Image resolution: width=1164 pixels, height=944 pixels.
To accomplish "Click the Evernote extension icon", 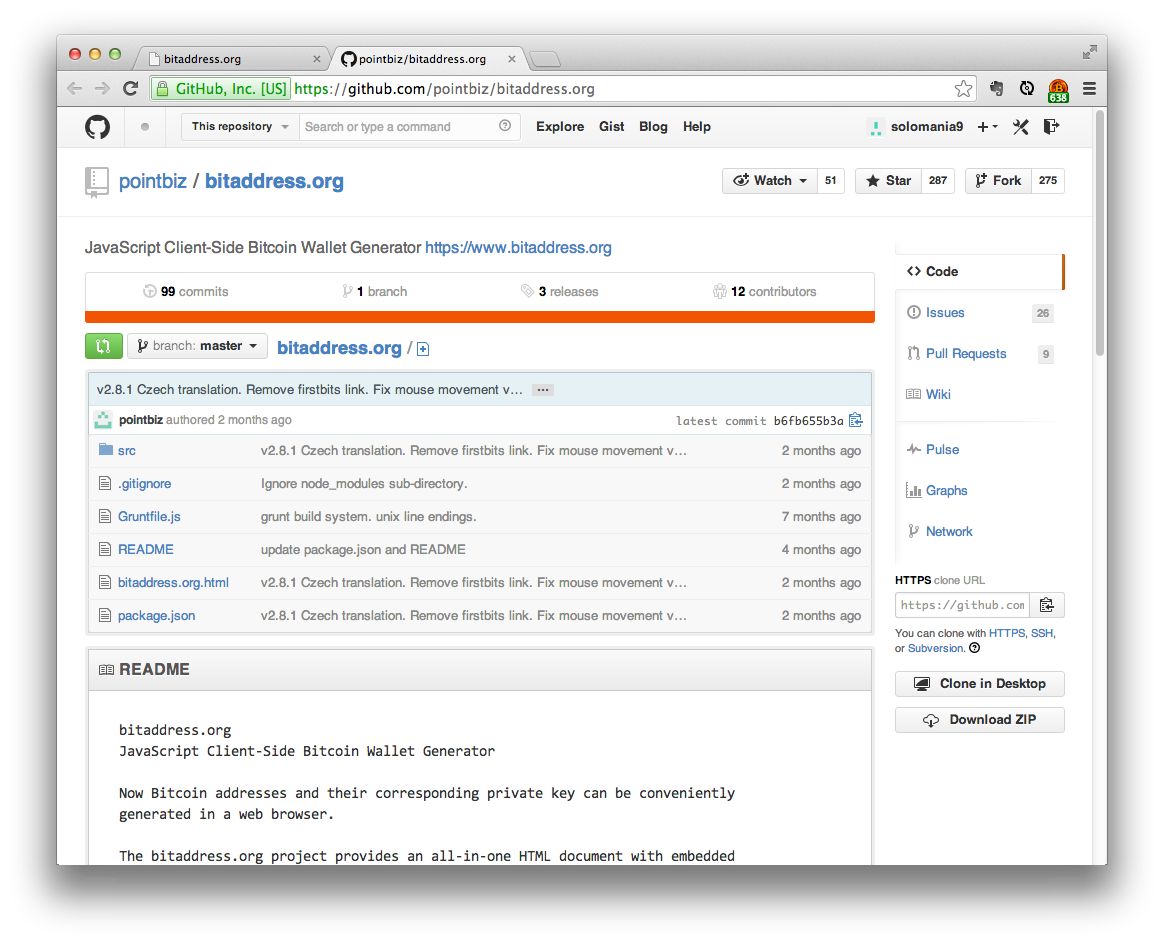I will (x=996, y=88).
